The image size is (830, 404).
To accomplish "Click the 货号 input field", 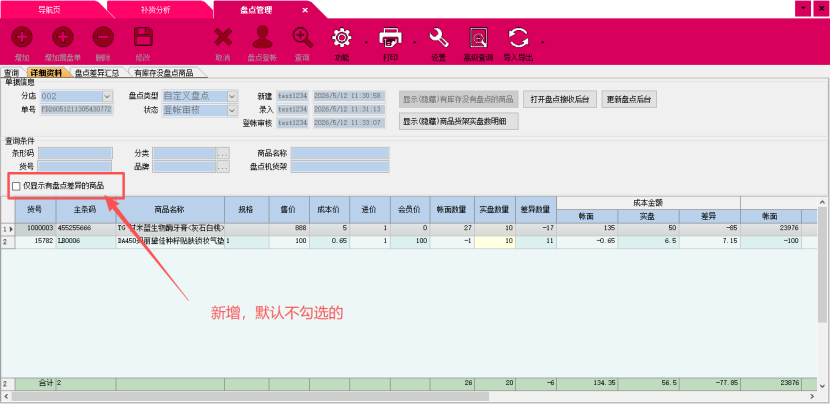I will pyautogui.click(x=75, y=167).
